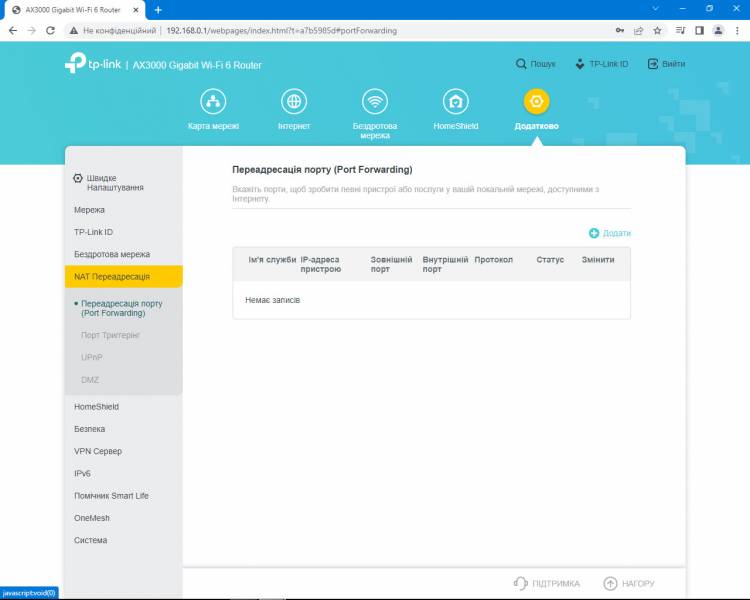Click the Зовнішній порт column header
This screenshot has width=750, height=600.
(391, 264)
